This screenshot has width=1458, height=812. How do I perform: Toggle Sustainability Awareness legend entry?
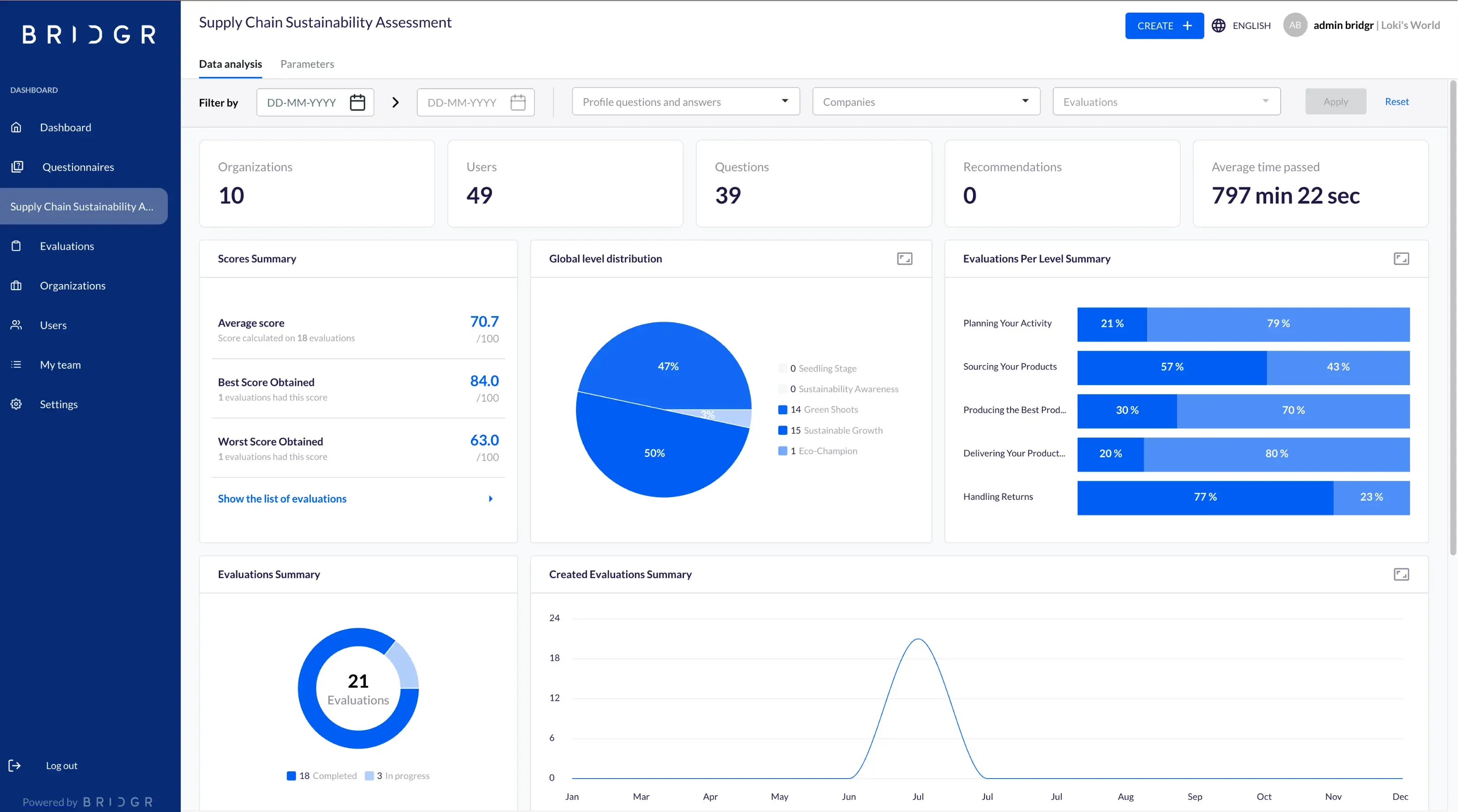[838, 389]
